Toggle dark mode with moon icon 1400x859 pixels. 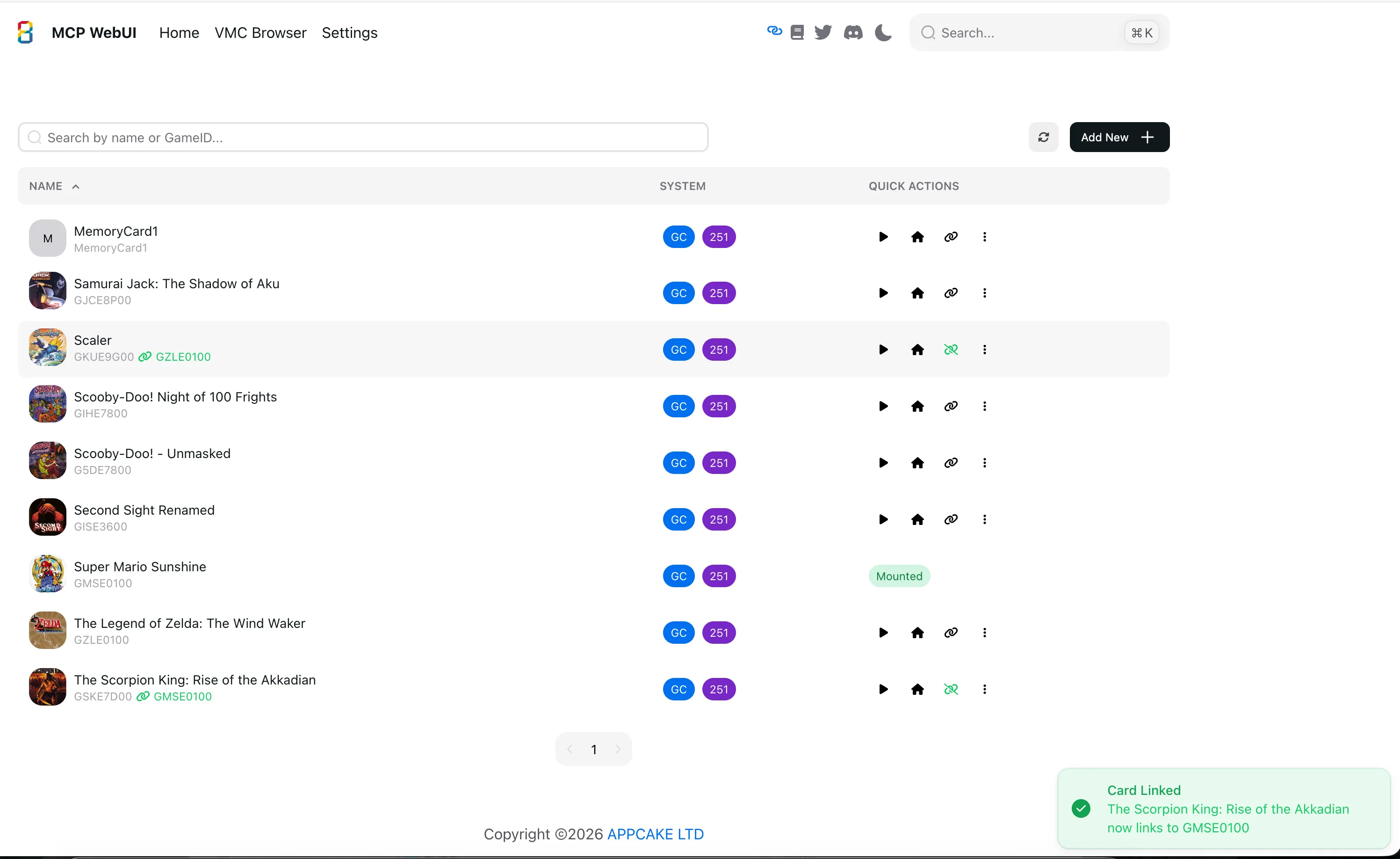[883, 32]
